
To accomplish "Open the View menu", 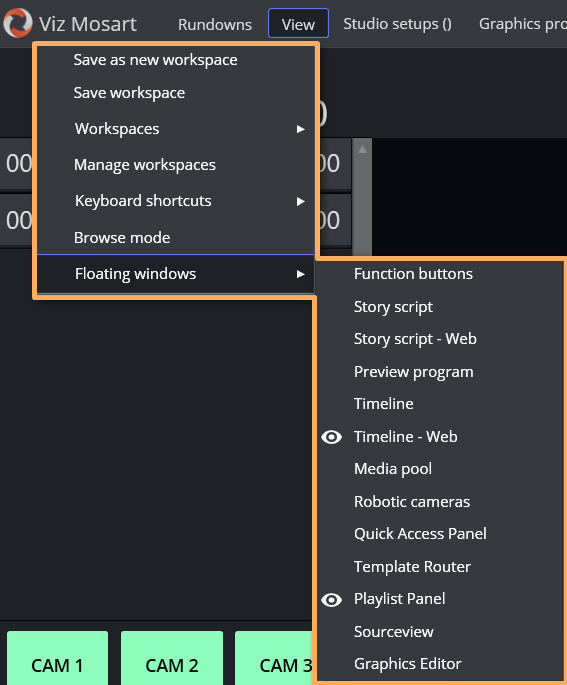I will 298,24.
